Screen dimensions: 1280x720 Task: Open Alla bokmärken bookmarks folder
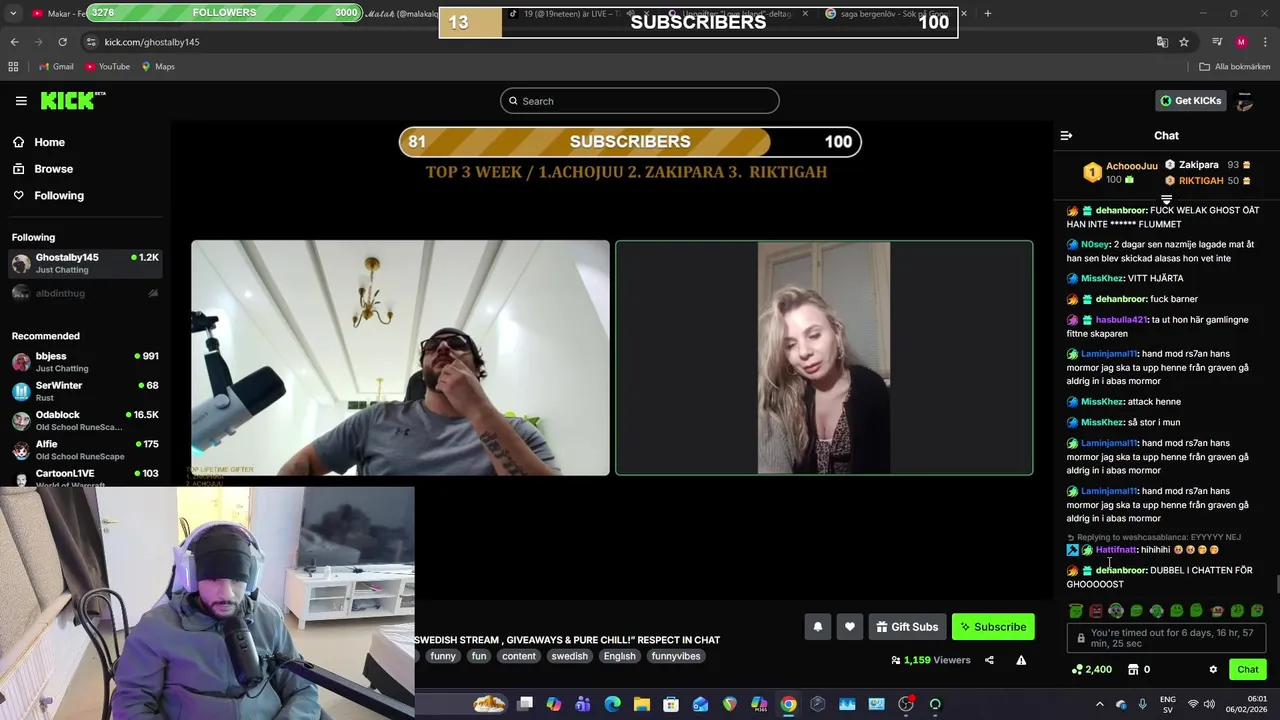pyautogui.click(x=1235, y=67)
